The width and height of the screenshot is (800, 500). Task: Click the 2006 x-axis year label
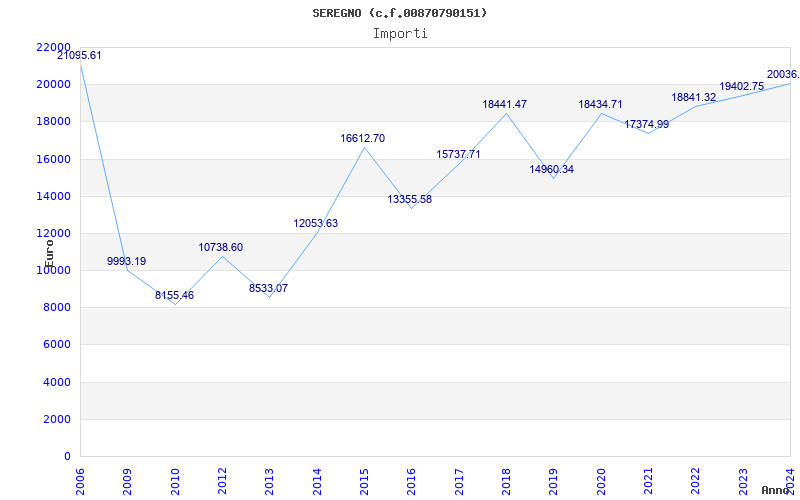(x=80, y=481)
